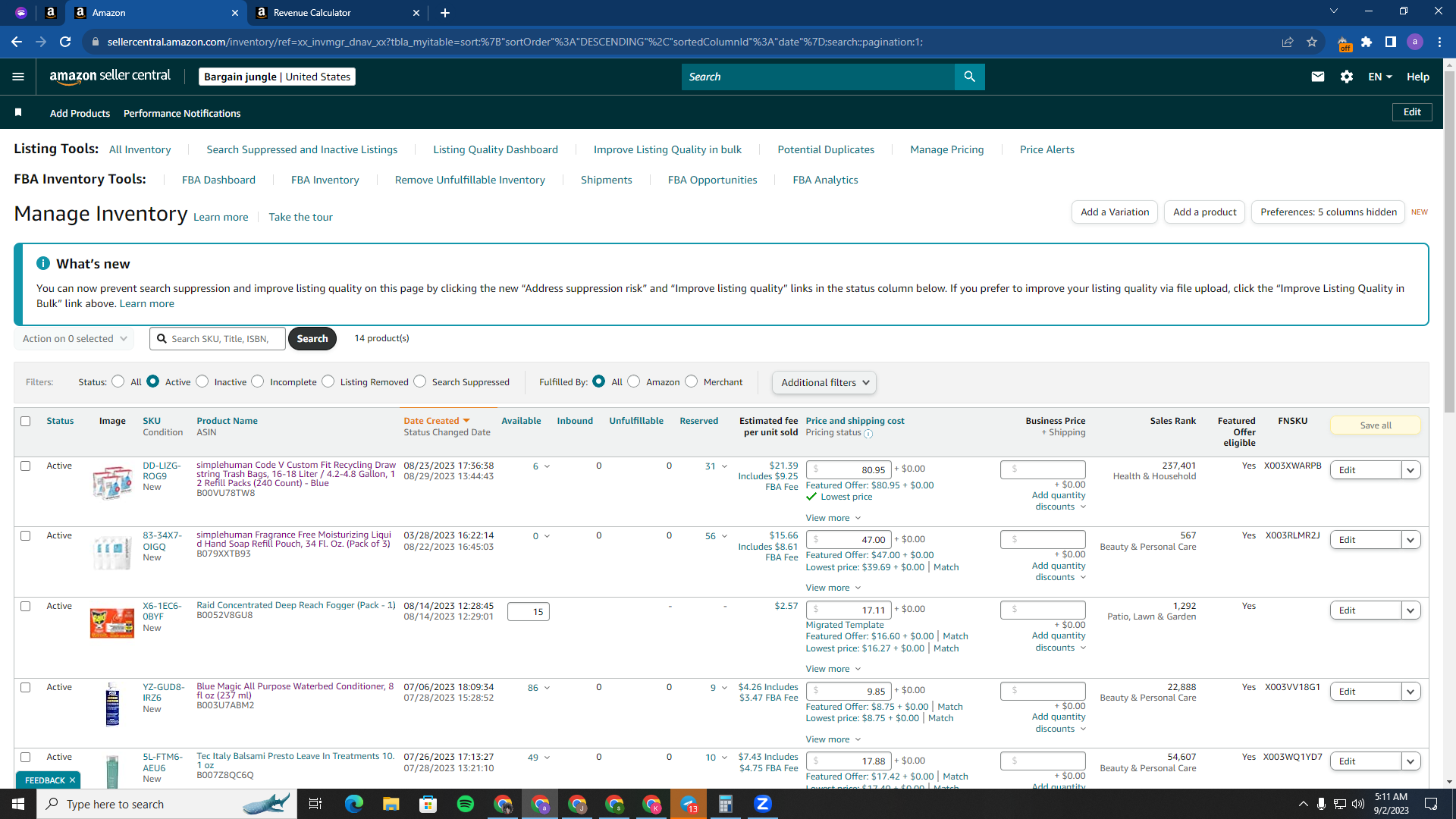
Task: Reload the page with the refresh icon
Action: pyautogui.click(x=65, y=42)
